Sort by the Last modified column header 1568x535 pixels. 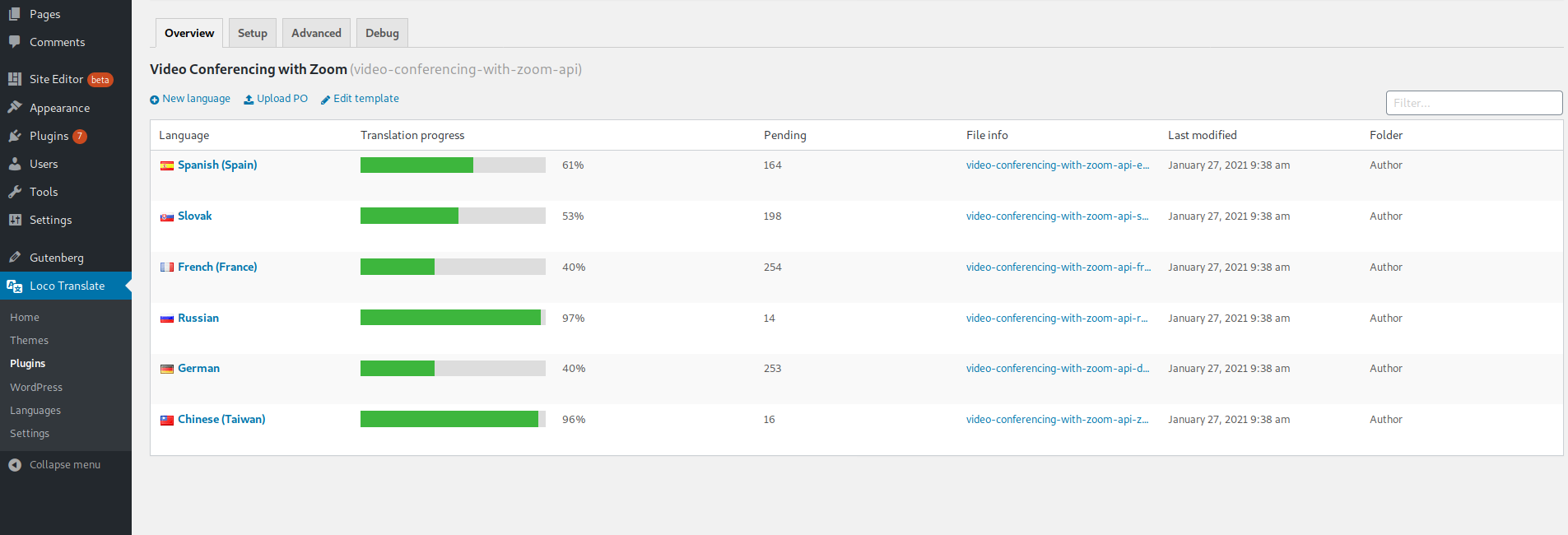pyautogui.click(x=1203, y=135)
